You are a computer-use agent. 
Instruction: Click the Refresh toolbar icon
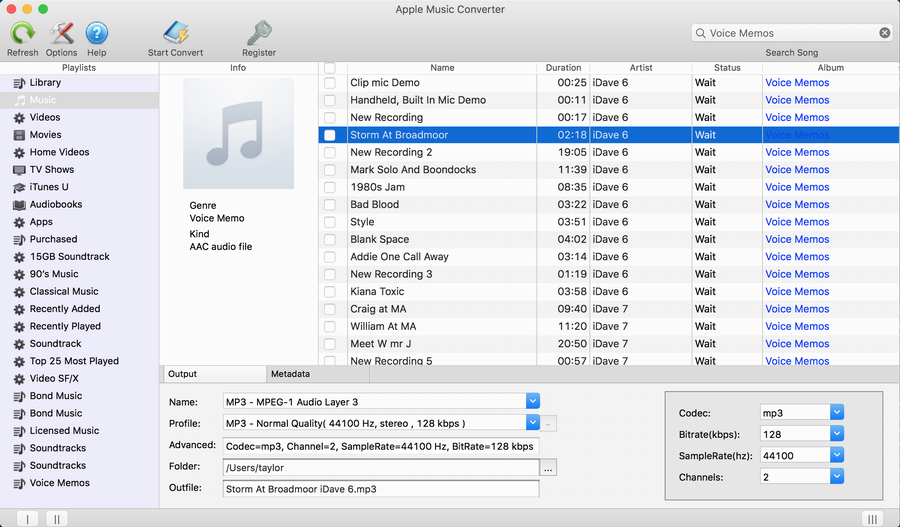tap(22, 33)
